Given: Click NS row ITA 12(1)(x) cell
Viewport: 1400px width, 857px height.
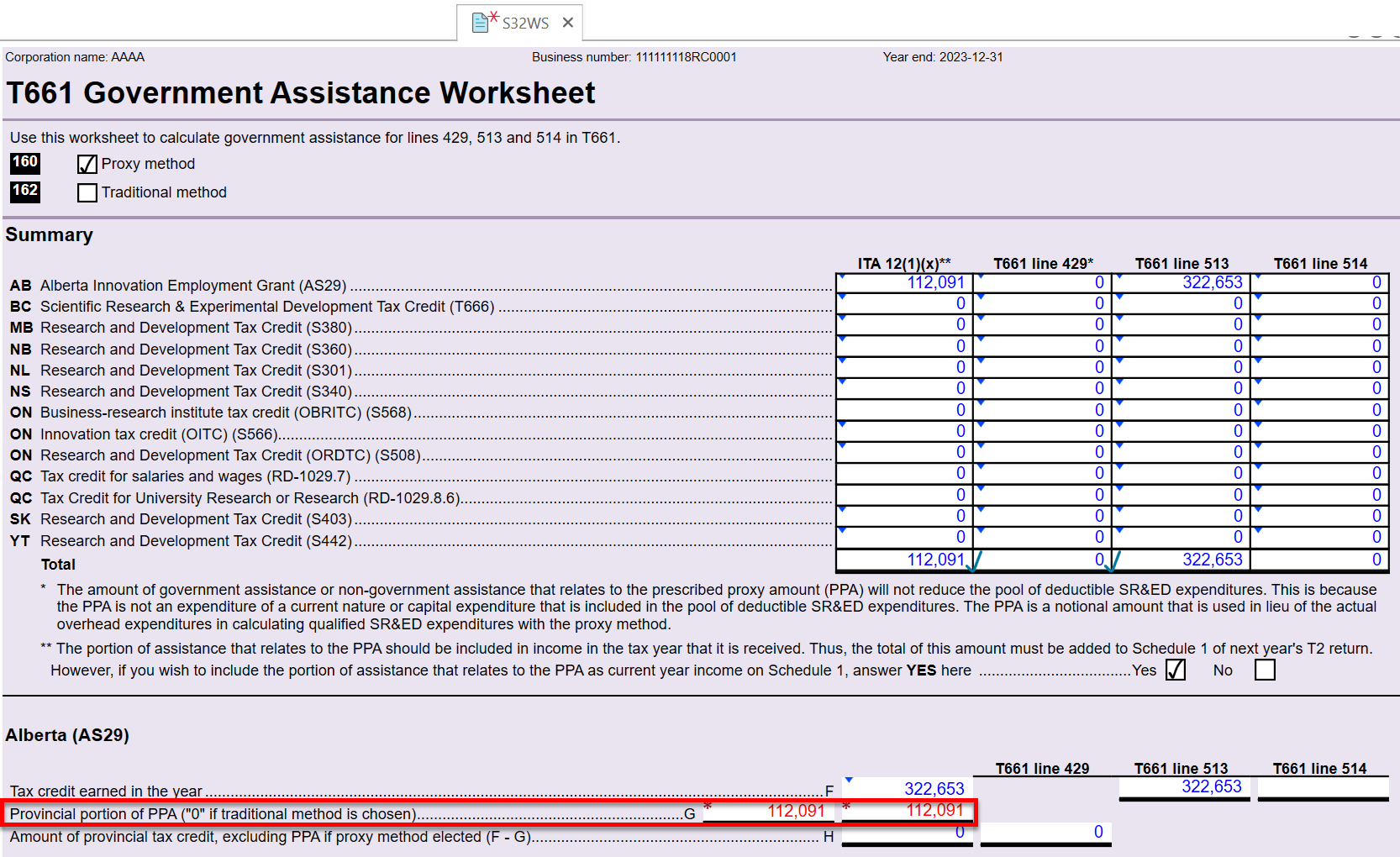Looking at the screenshot, I should pos(905,388).
